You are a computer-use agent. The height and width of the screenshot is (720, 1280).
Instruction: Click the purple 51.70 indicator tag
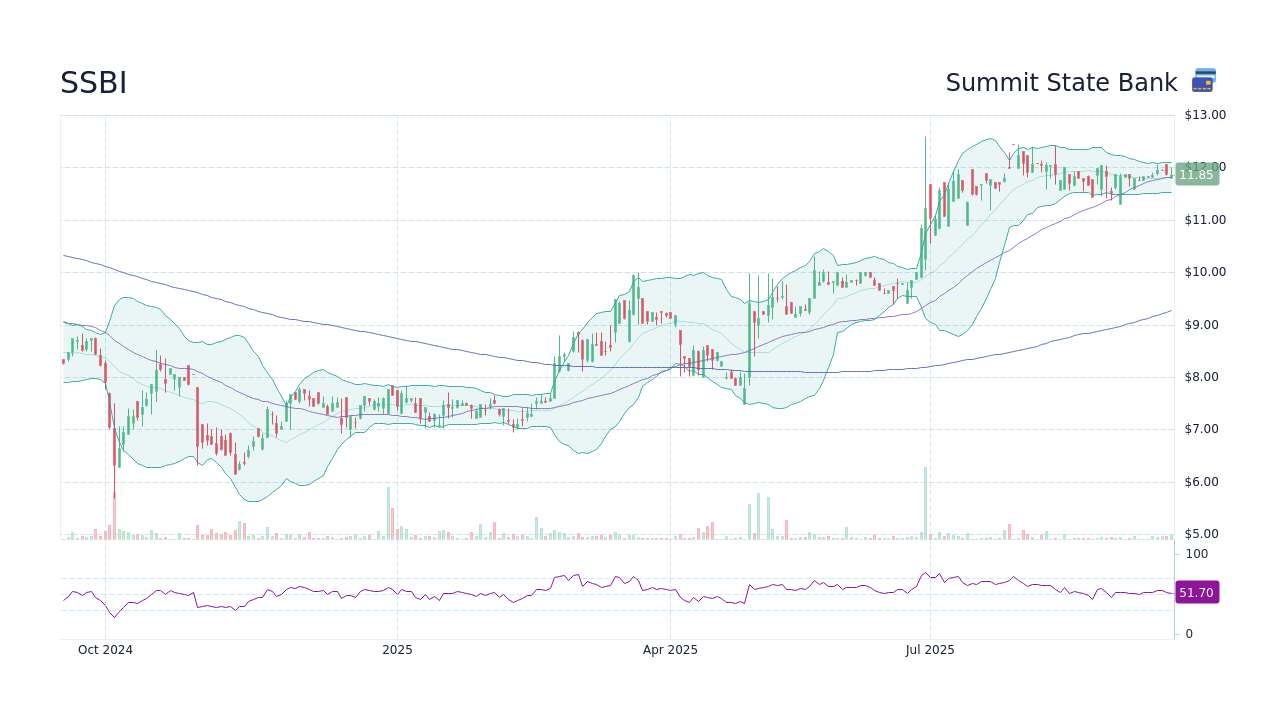click(x=1196, y=593)
